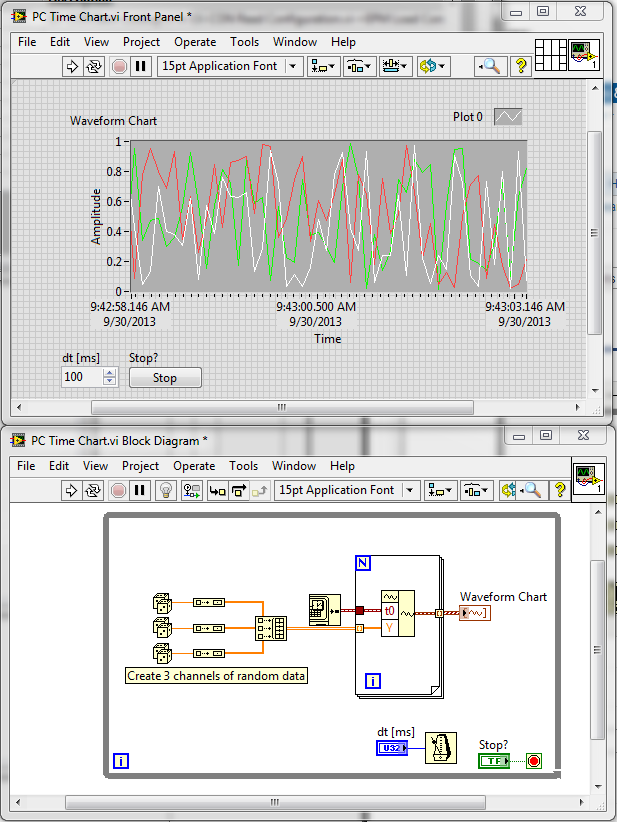Select Get Date/Time node
The height and width of the screenshot is (822, 617).
point(324,610)
